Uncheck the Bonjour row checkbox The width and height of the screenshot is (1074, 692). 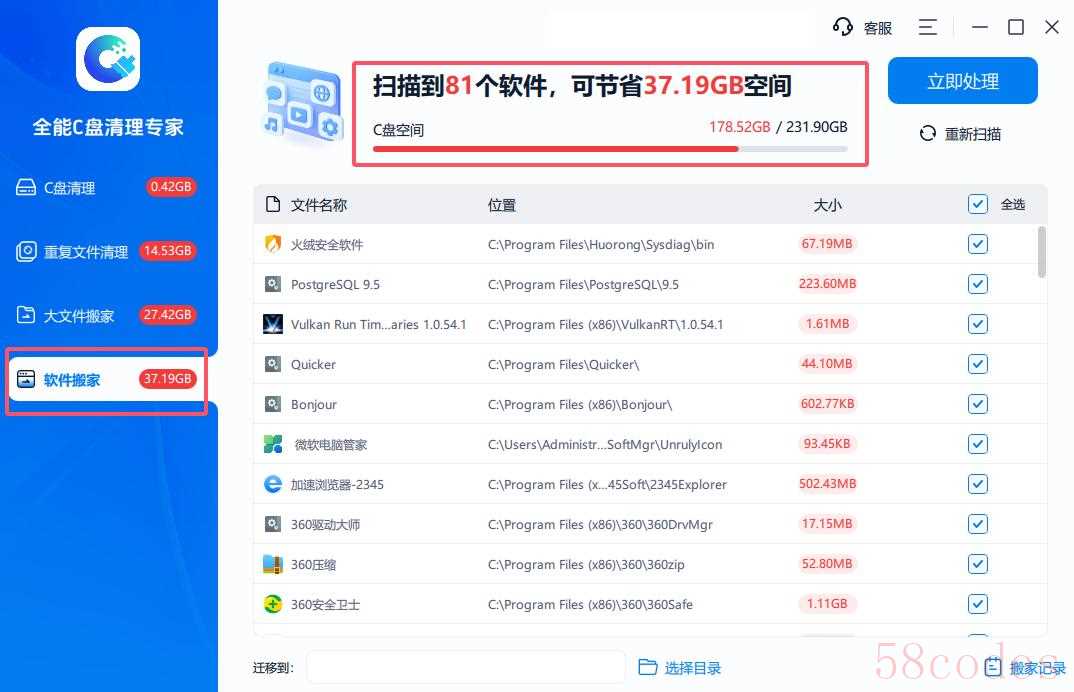pyautogui.click(x=978, y=404)
